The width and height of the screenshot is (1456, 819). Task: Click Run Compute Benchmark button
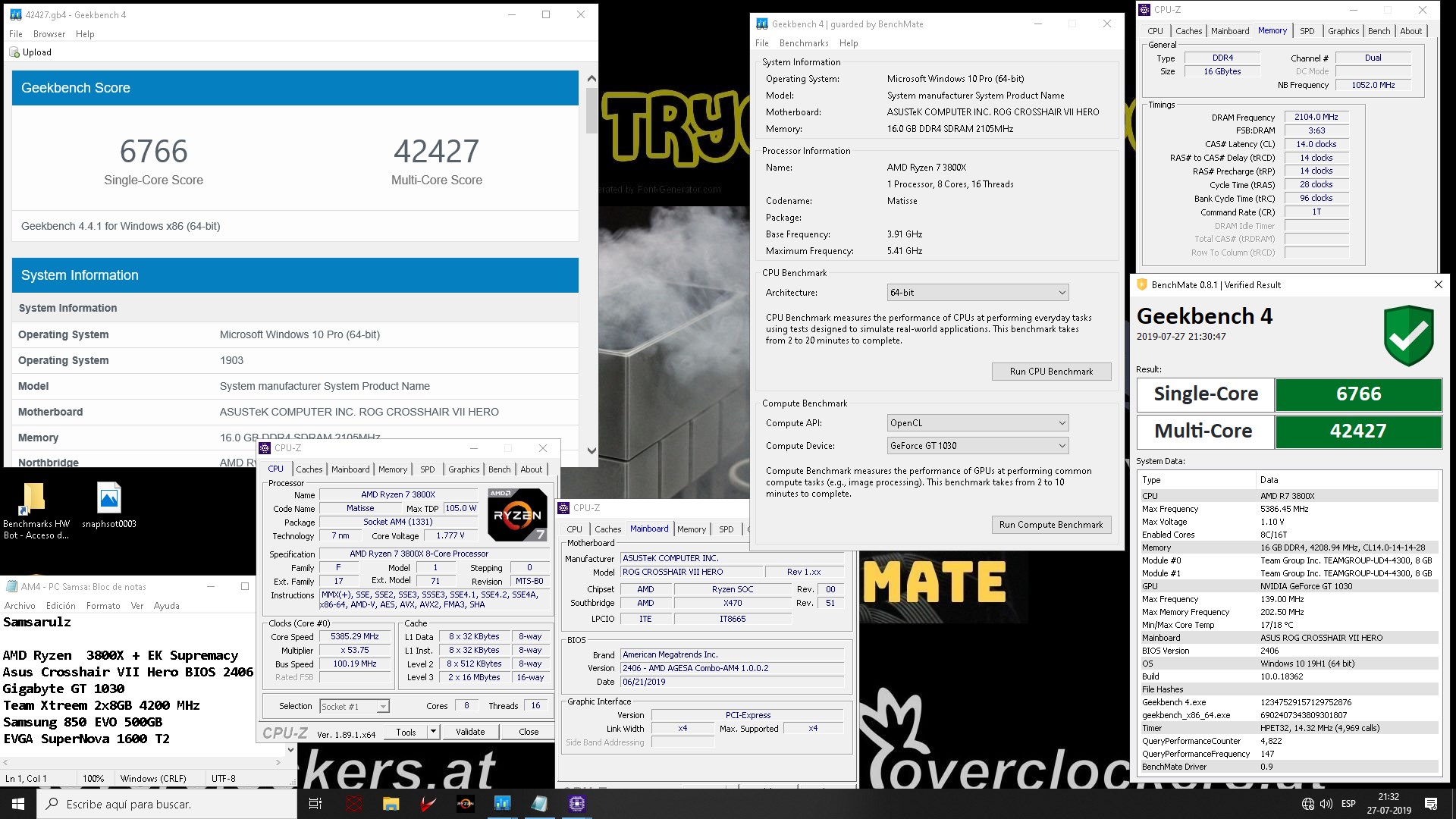[x=1051, y=525]
